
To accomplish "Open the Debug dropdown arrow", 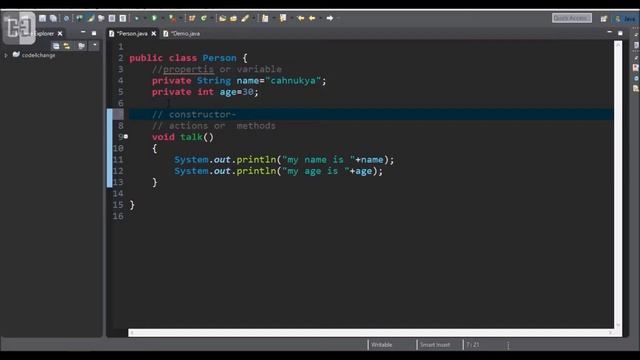I will (144, 18).
